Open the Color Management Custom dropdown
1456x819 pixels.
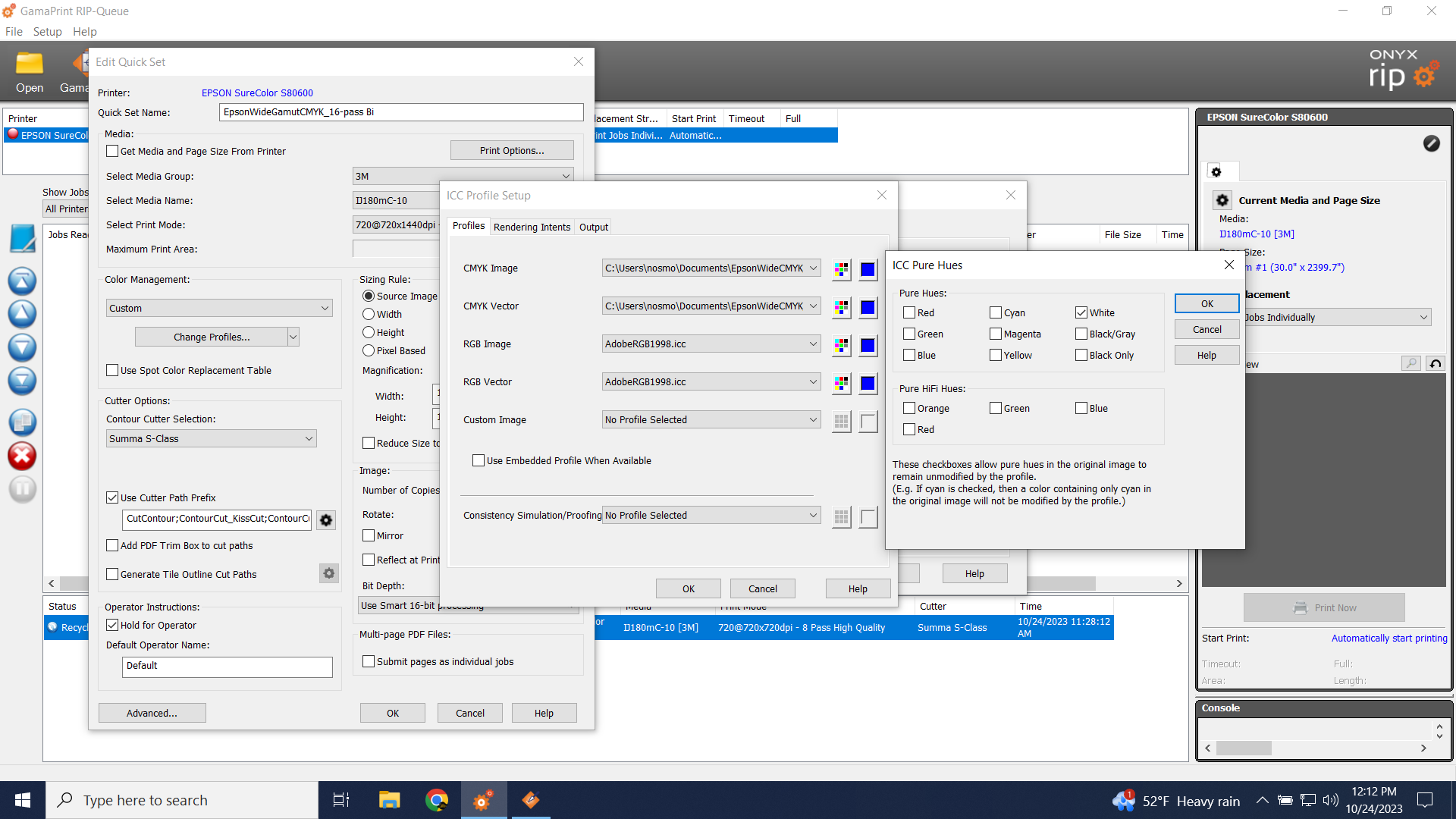pos(219,308)
